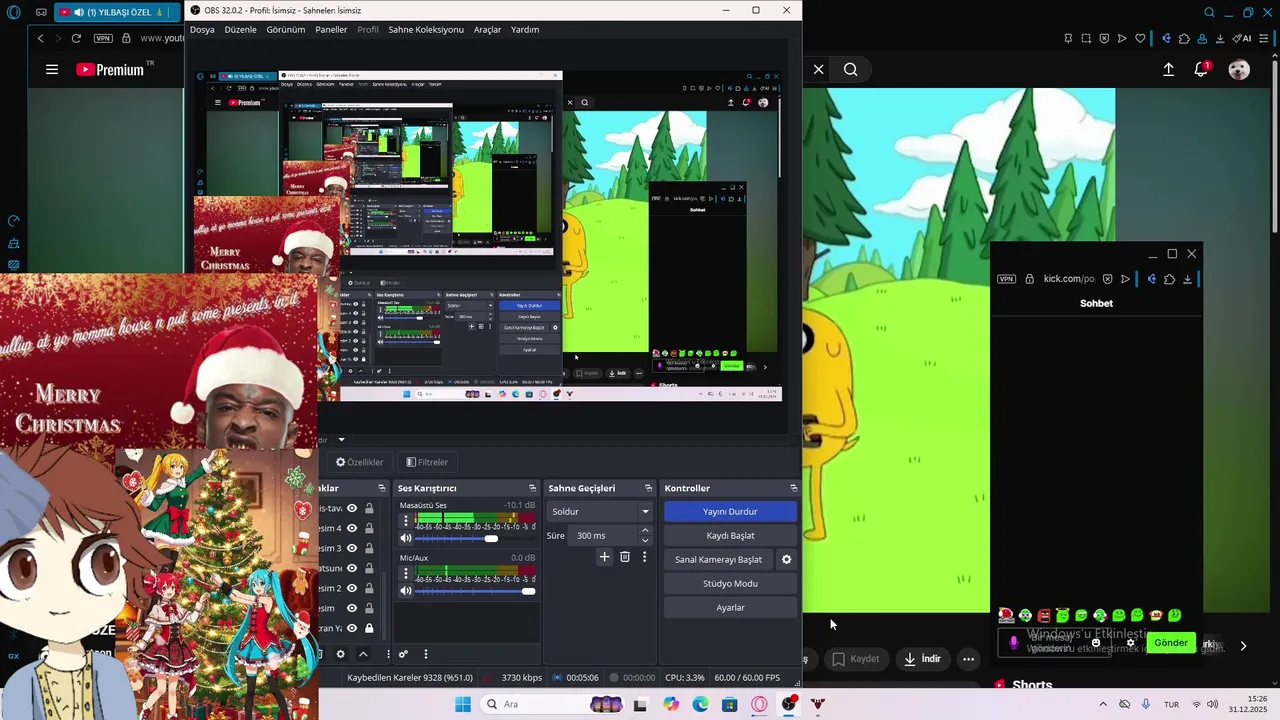Open the Sahne Koleksiyonu menu
This screenshot has width=1280, height=720.
pos(426,29)
